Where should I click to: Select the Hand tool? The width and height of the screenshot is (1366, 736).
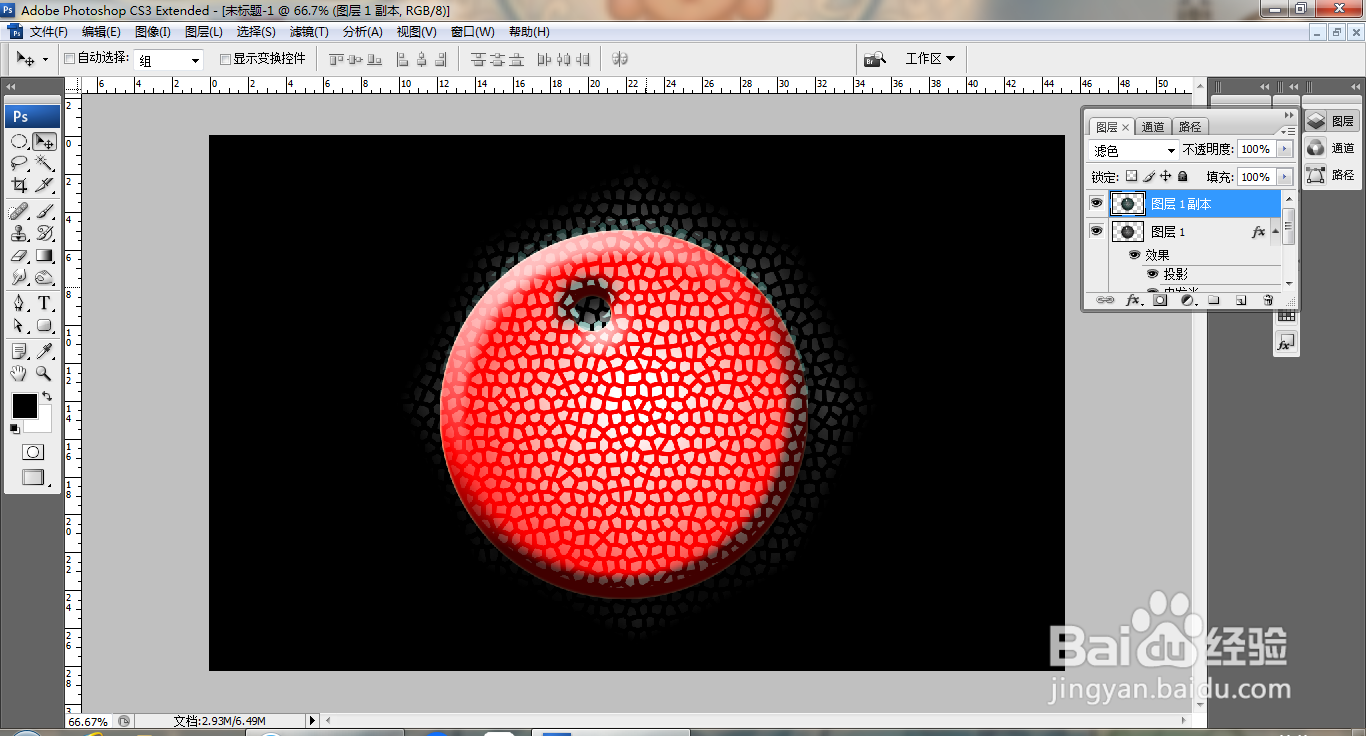pyautogui.click(x=19, y=373)
